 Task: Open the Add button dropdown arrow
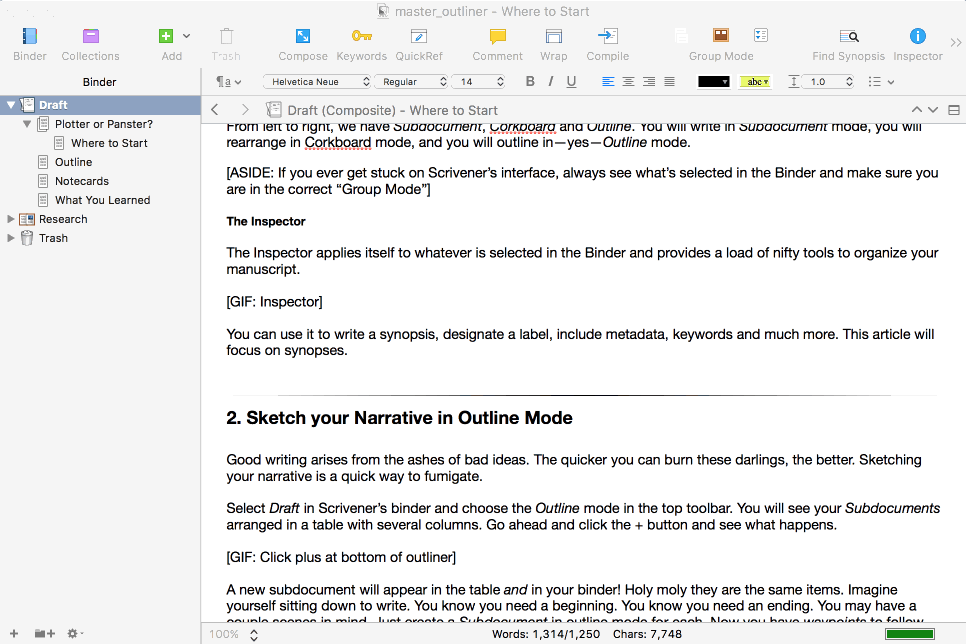tap(187, 36)
